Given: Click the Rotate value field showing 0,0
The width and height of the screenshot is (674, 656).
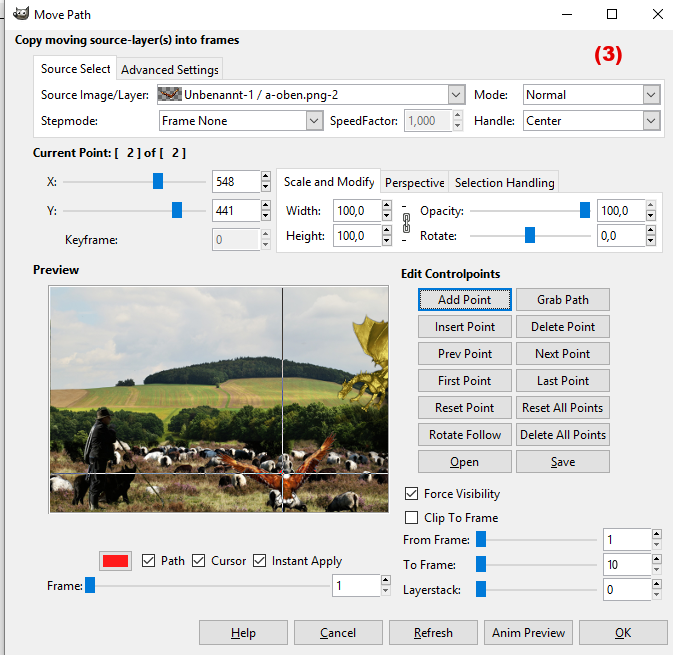Looking at the screenshot, I should click(621, 236).
